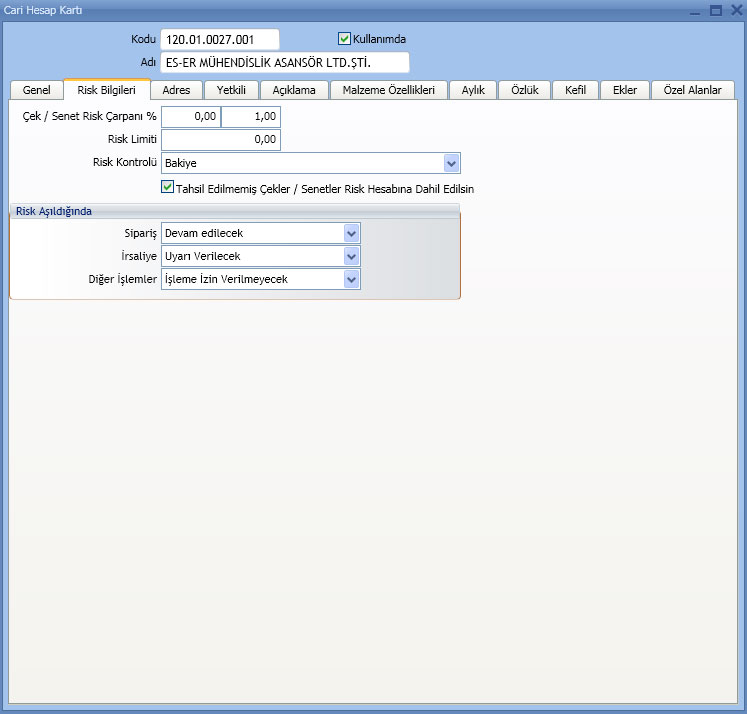
Task: Open the İrsaliye dropdown arrow
Action: tap(351, 256)
